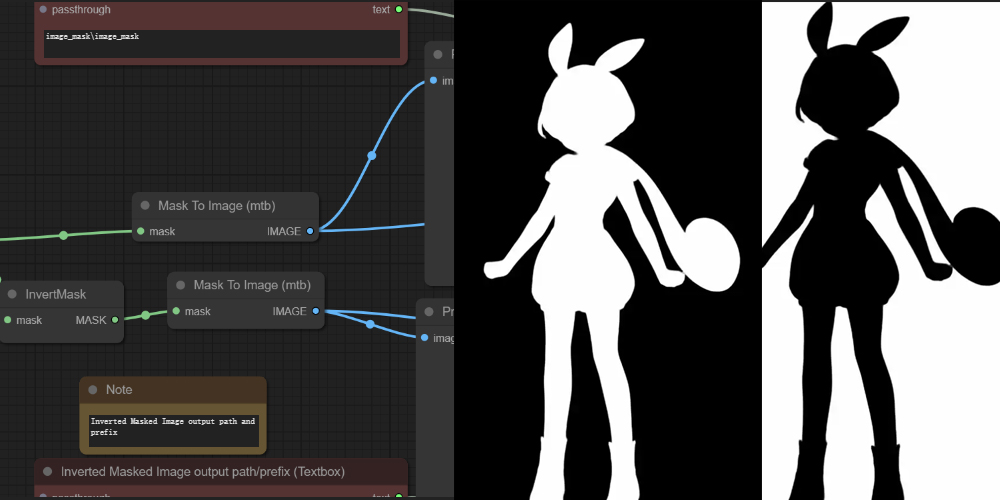Click midpoint dot on tall blue curved link
The height and width of the screenshot is (500, 1000).
click(x=372, y=156)
